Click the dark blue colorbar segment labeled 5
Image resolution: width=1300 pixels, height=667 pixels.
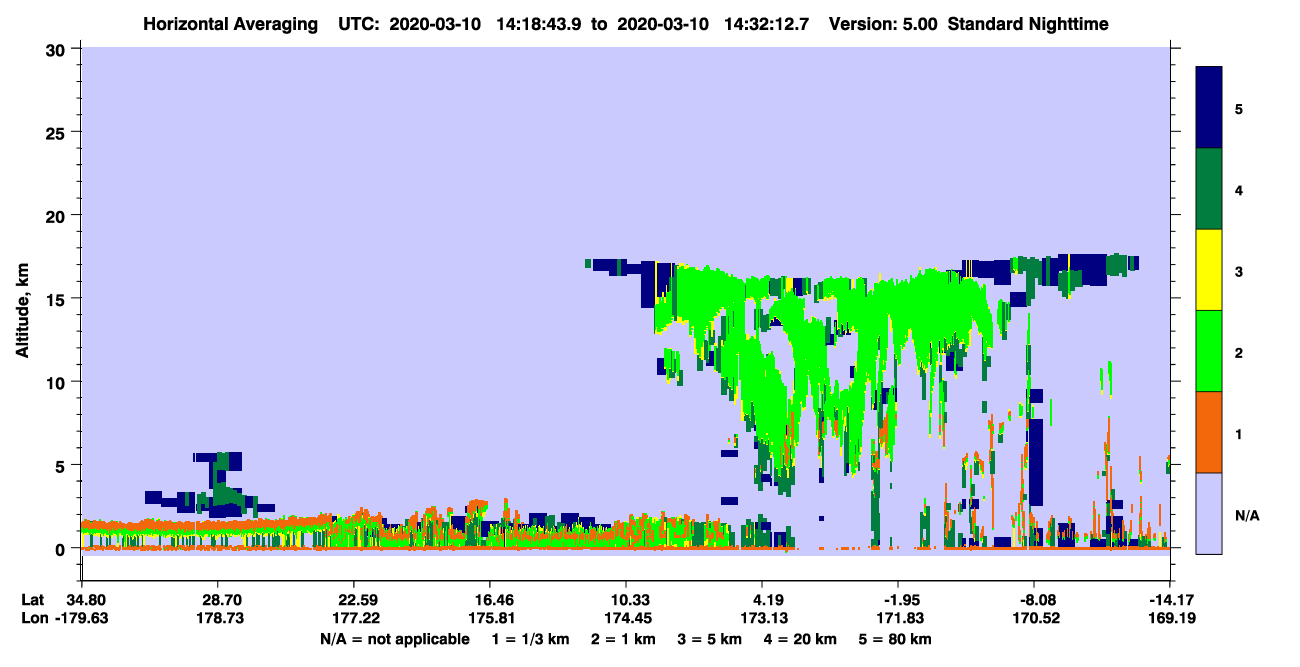click(1209, 108)
